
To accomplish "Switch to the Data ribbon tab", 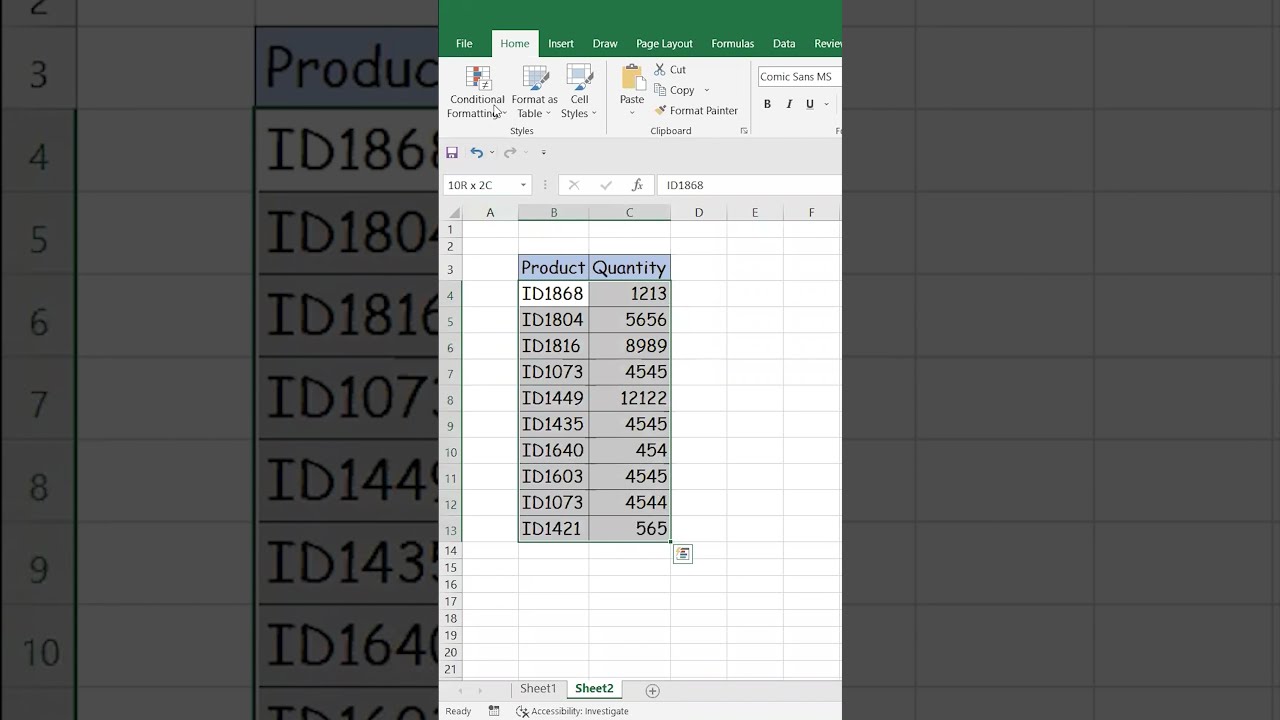I will click(x=784, y=44).
